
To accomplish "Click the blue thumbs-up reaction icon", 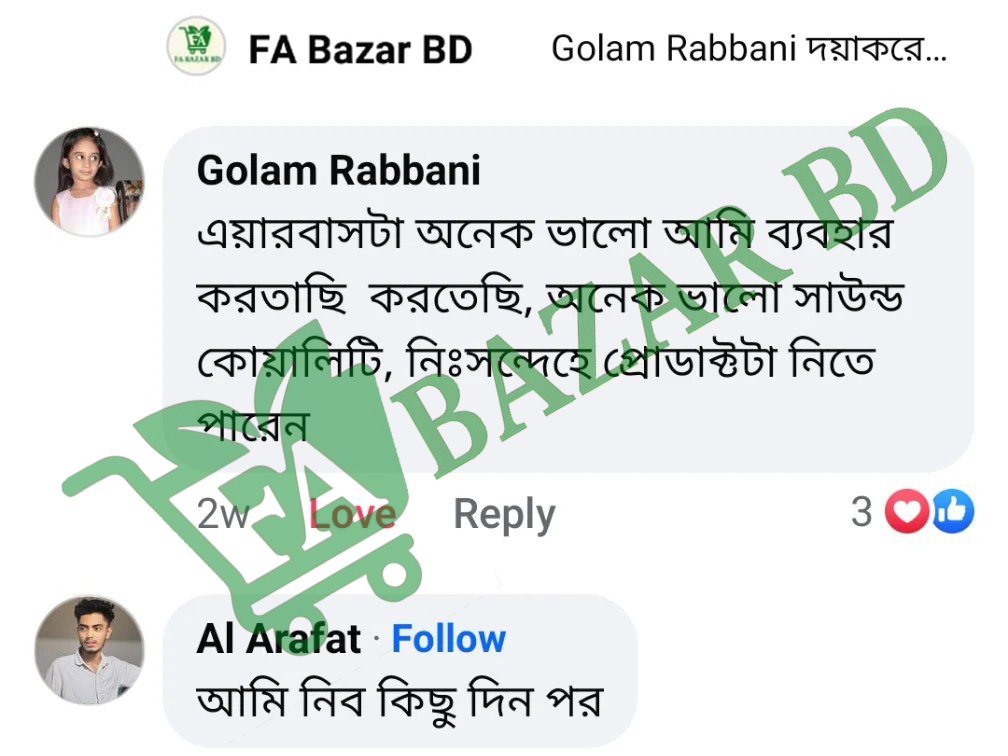I will tap(952, 513).
